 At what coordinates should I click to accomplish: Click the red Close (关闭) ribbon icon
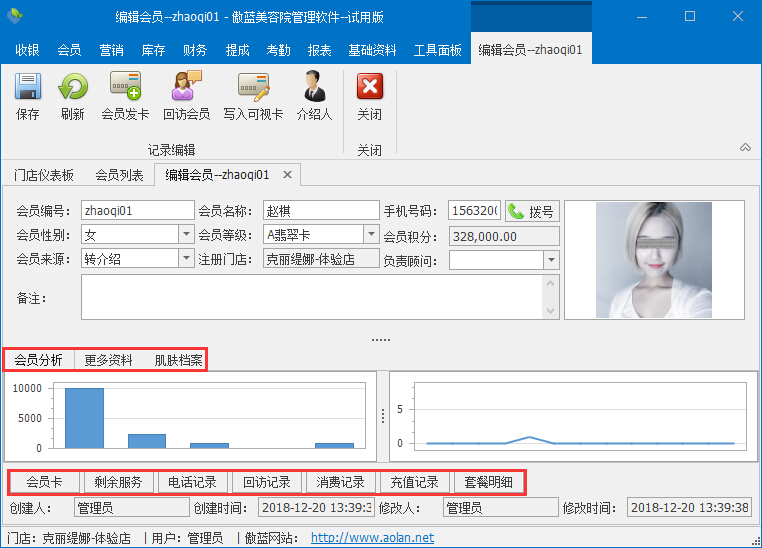[370, 88]
